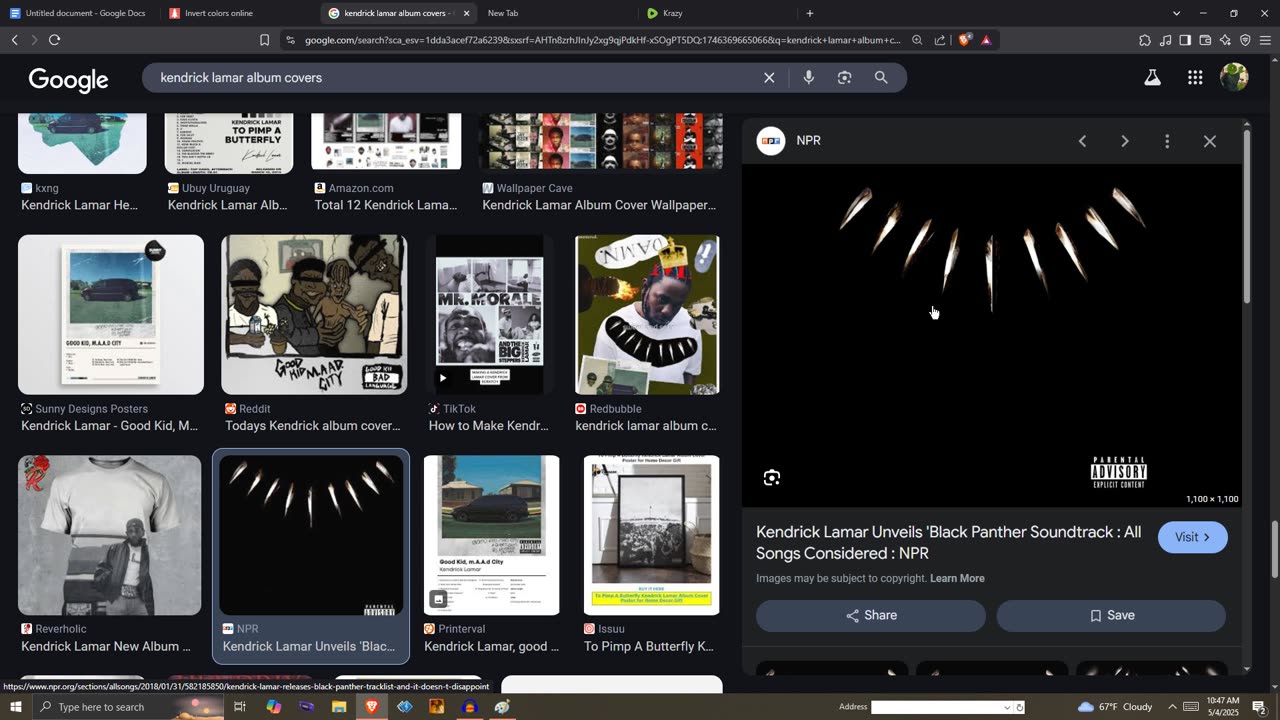Open the Issuu To Pimp A Butterfly thumbnail
The width and height of the screenshot is (1280, 720).
(x=651, y=535)
